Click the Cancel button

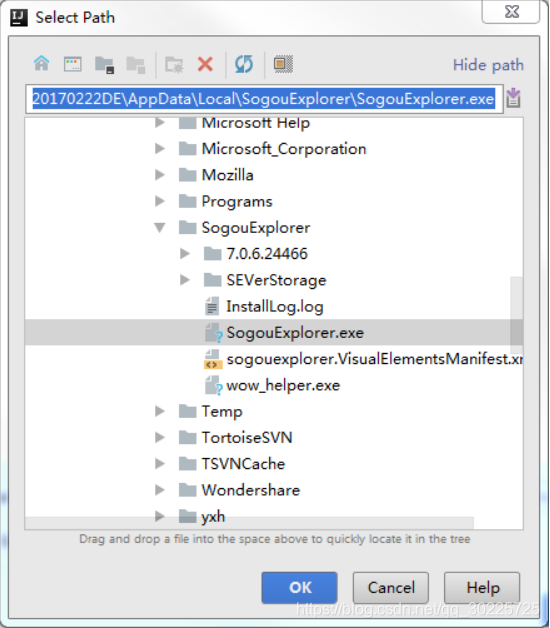pos(391,588)
